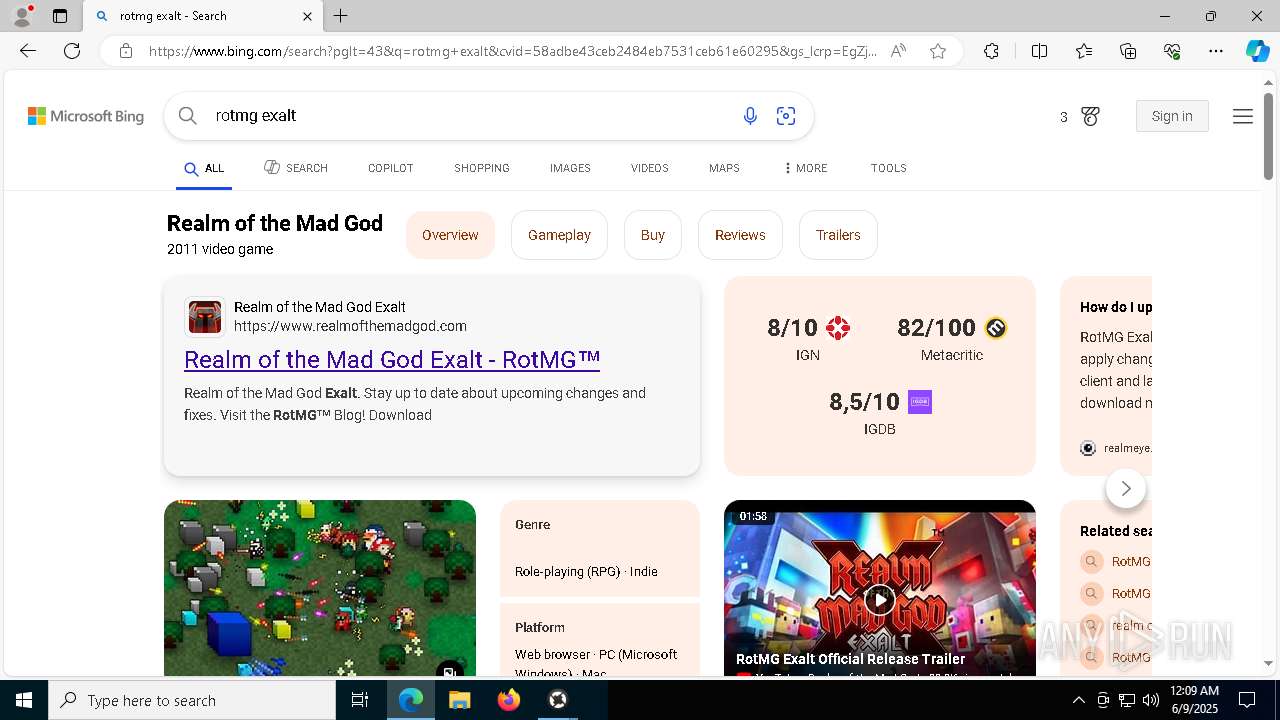Click the realmofthemadgod.com URL text
This screenshot has height=720, width=1280.
(x=350, y=326)
